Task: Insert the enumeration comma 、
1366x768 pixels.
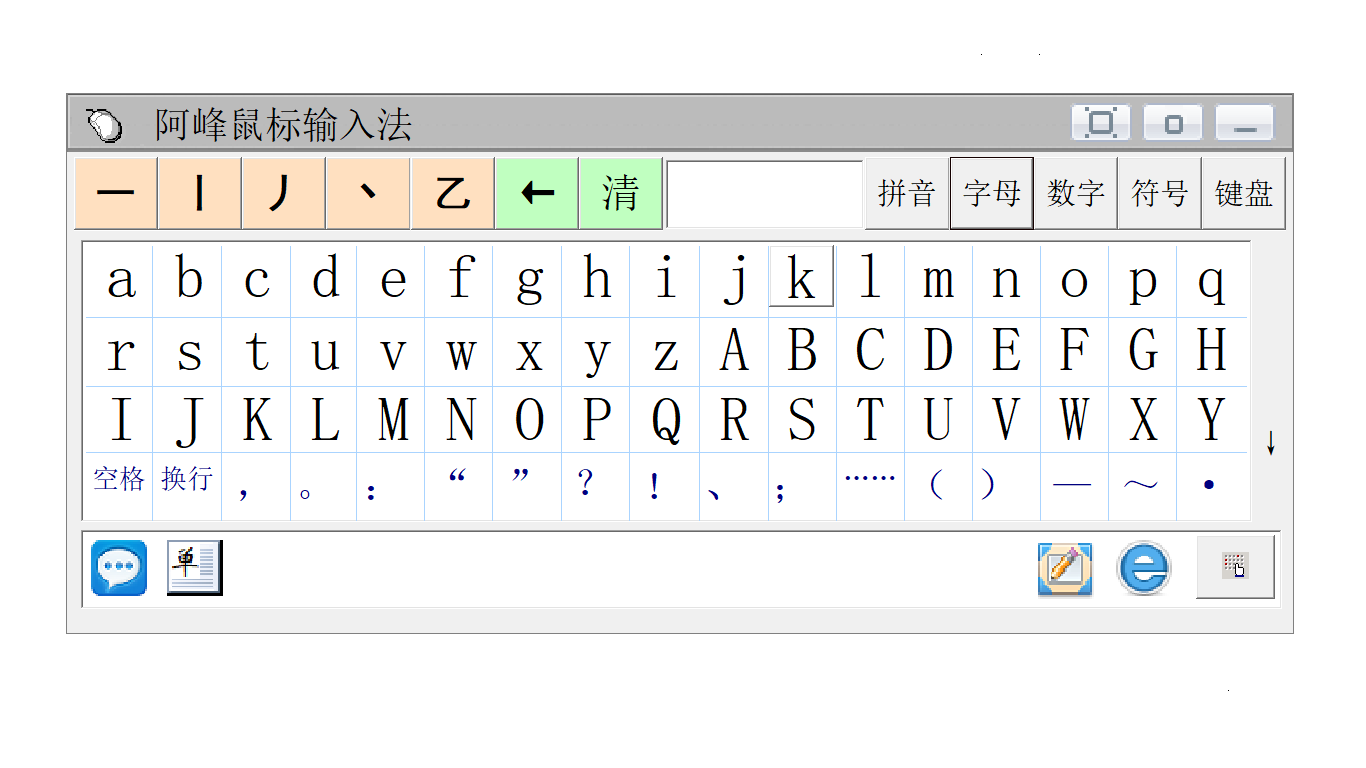Action: tap(734, 486)
